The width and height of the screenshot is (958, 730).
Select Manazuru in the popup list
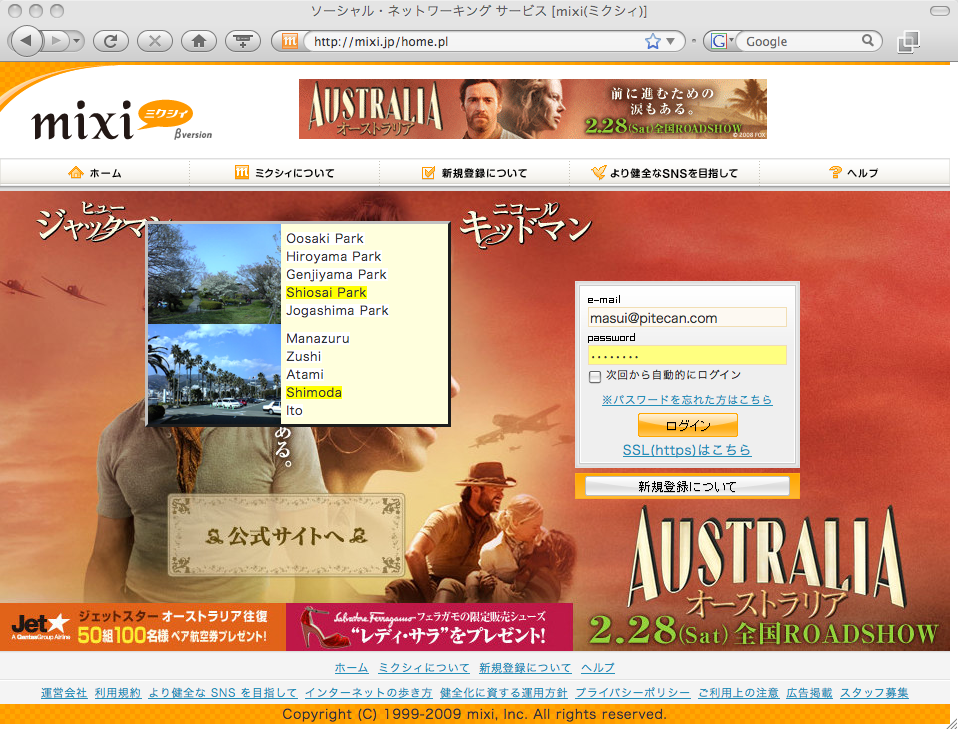click(x=318, y=338)
